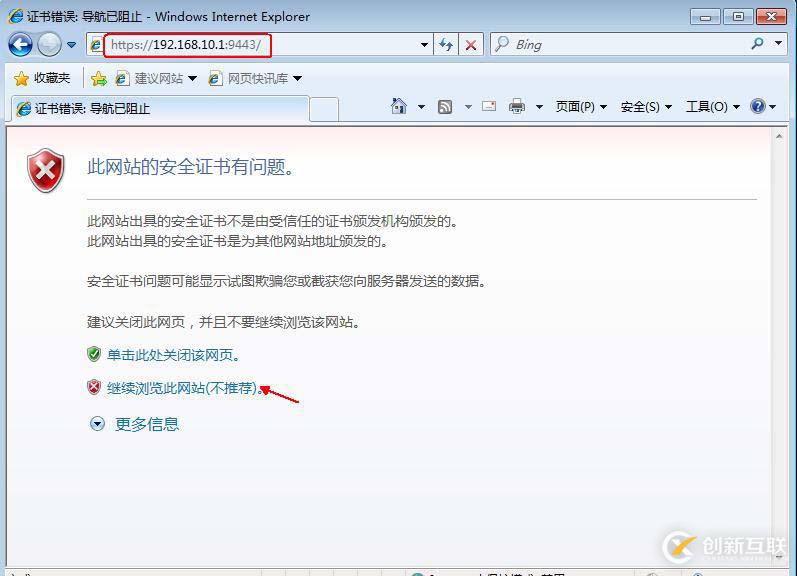This screenshot has height=576, width=797.
Task: Click the Refresh page icon
Action: (446, 45)
